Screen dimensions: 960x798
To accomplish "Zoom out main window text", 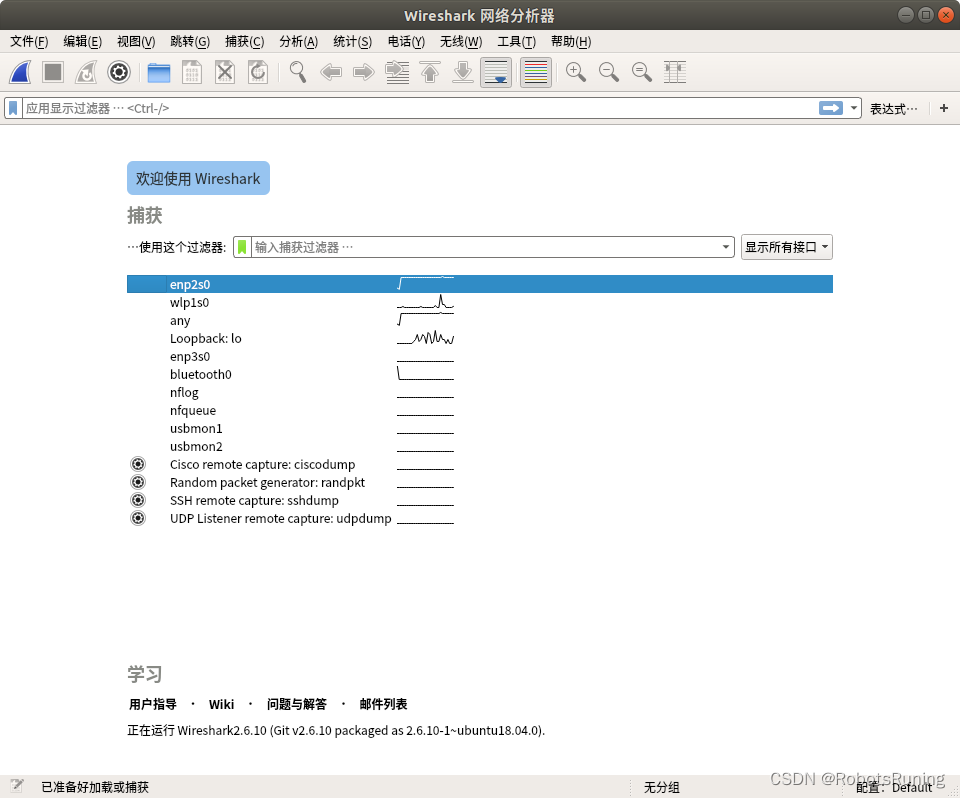I will (609, 72).
